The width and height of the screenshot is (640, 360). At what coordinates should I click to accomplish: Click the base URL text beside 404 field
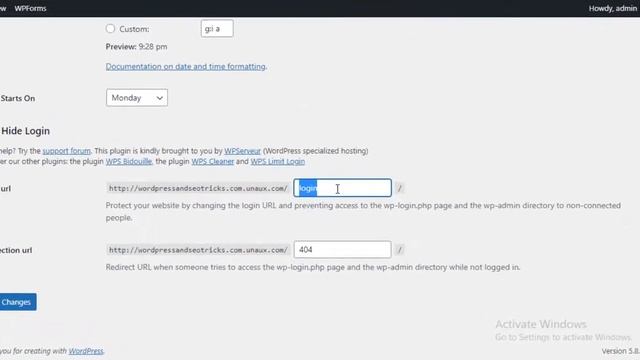click(x=198, y=250)
